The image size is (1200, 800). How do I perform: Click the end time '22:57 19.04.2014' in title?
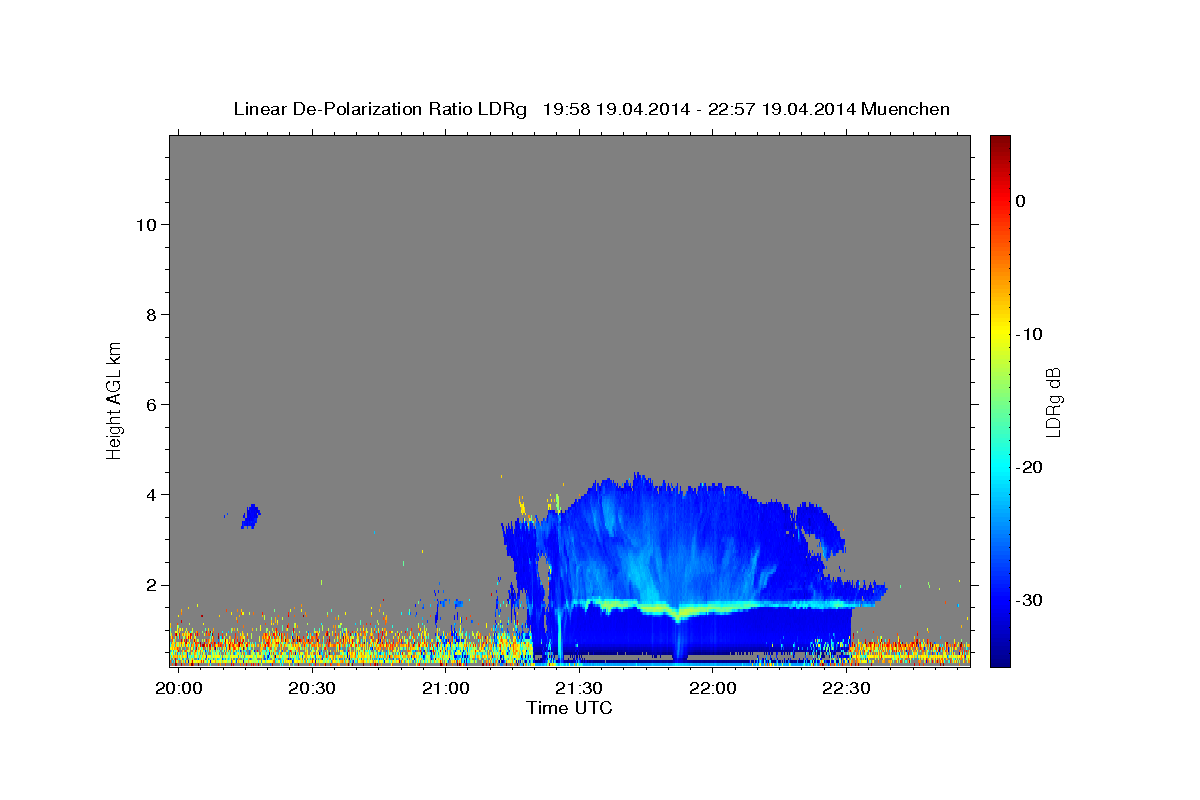782,109
